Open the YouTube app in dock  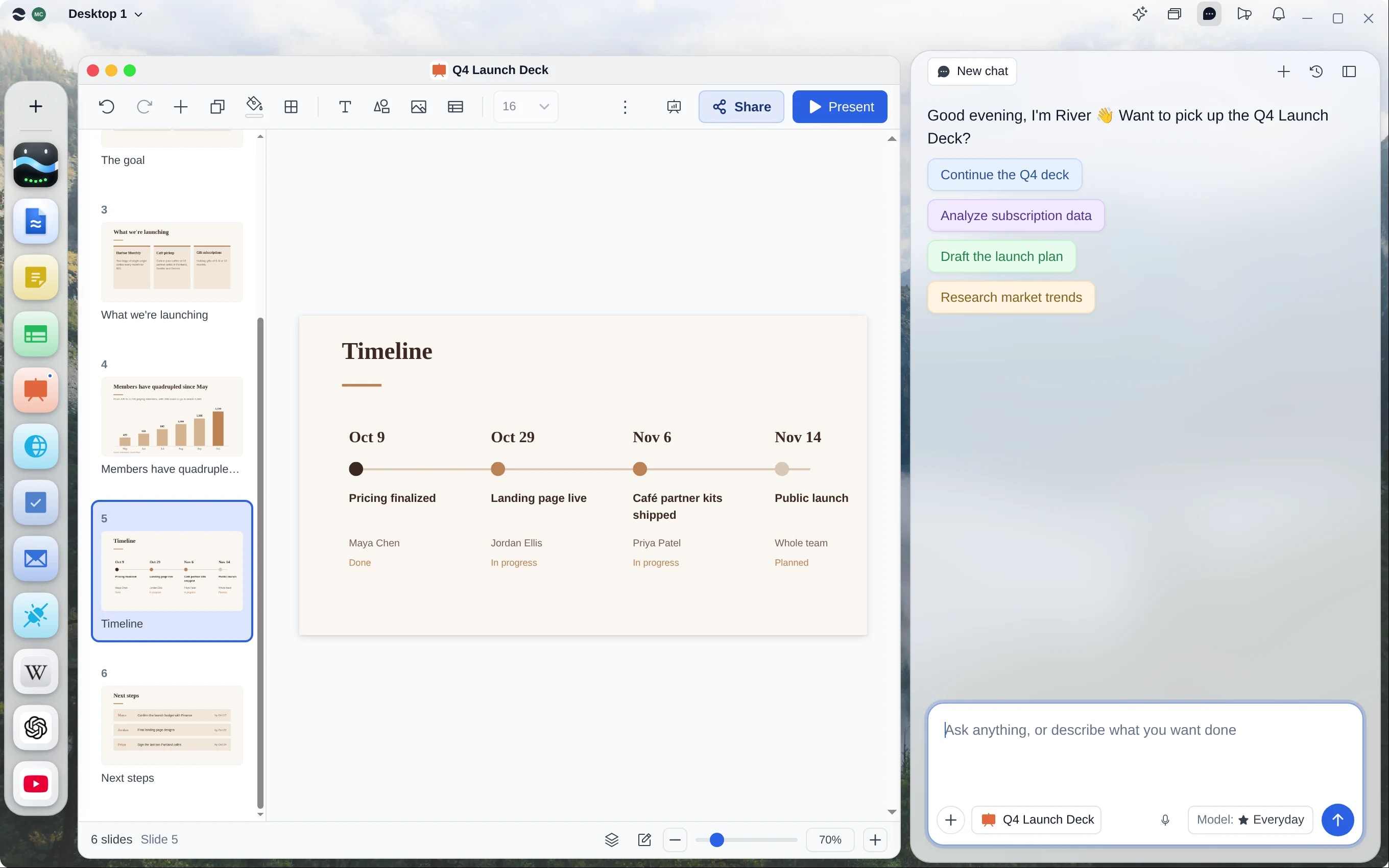click(x=36, y=784)
